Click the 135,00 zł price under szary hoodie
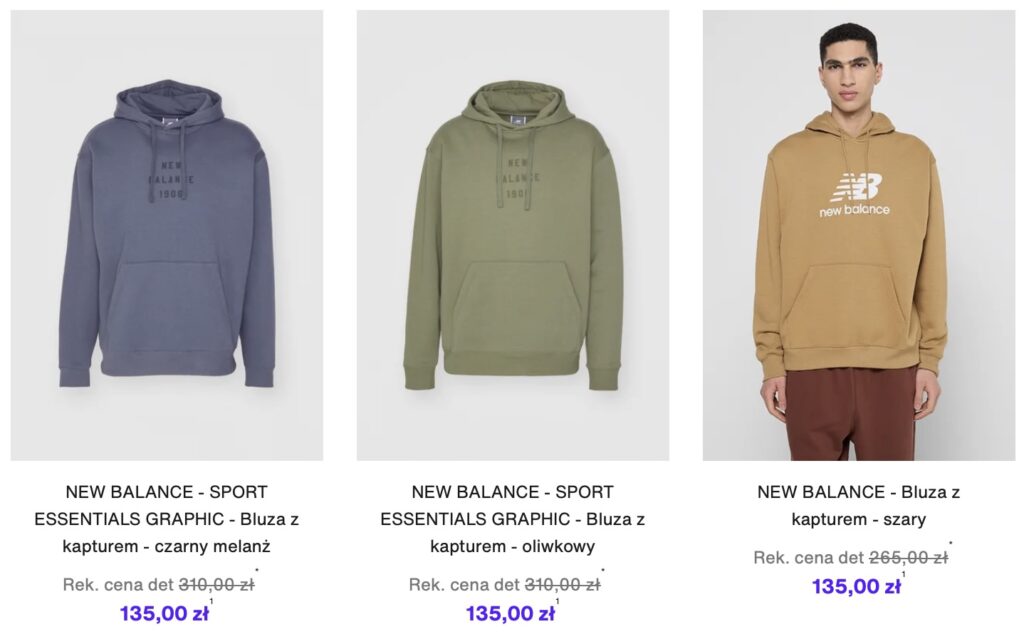This screenshot has width=1024, height=644. 856,586
